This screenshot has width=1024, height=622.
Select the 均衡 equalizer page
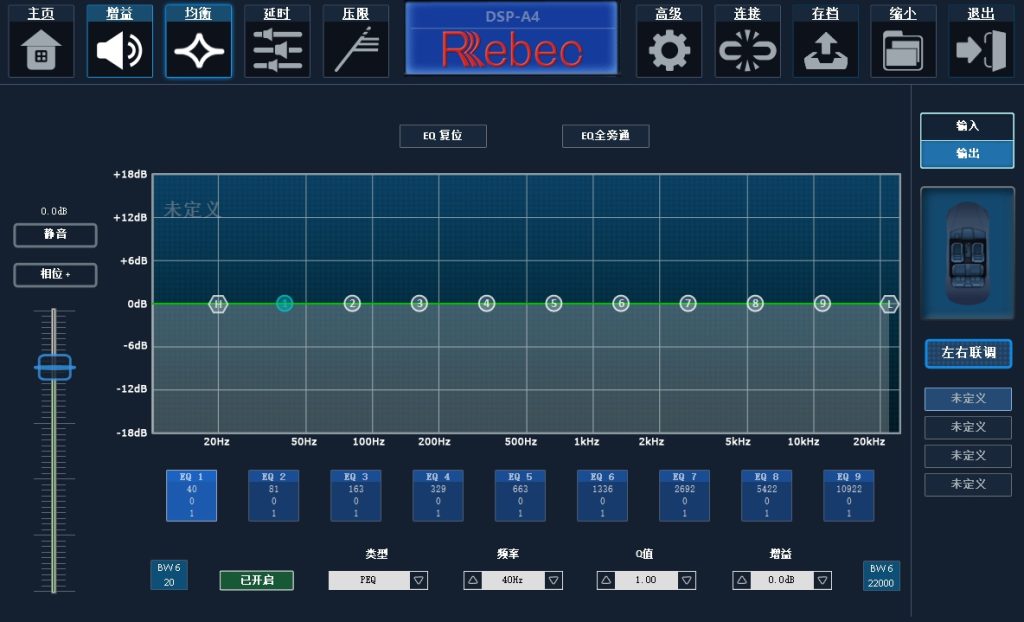199,41
